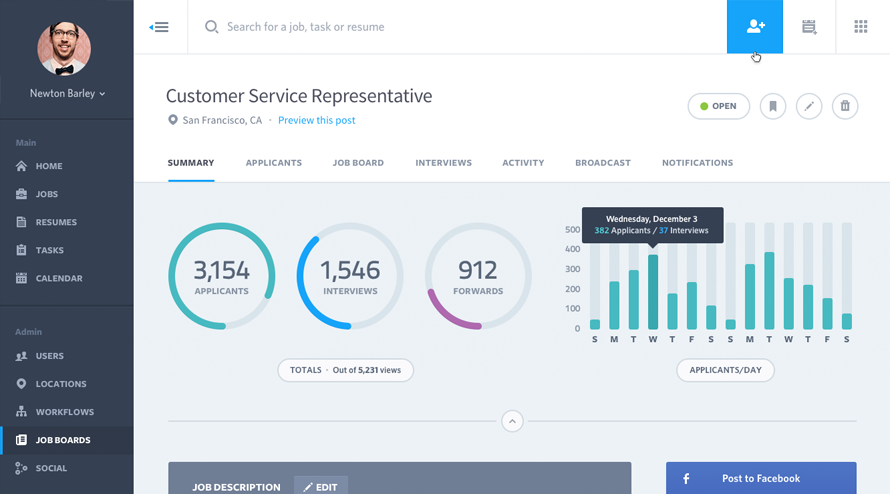Image resolution: width=890 pixels, height=494 pixels.
Task: Click the trash delete icon
Action: point(845,106)
